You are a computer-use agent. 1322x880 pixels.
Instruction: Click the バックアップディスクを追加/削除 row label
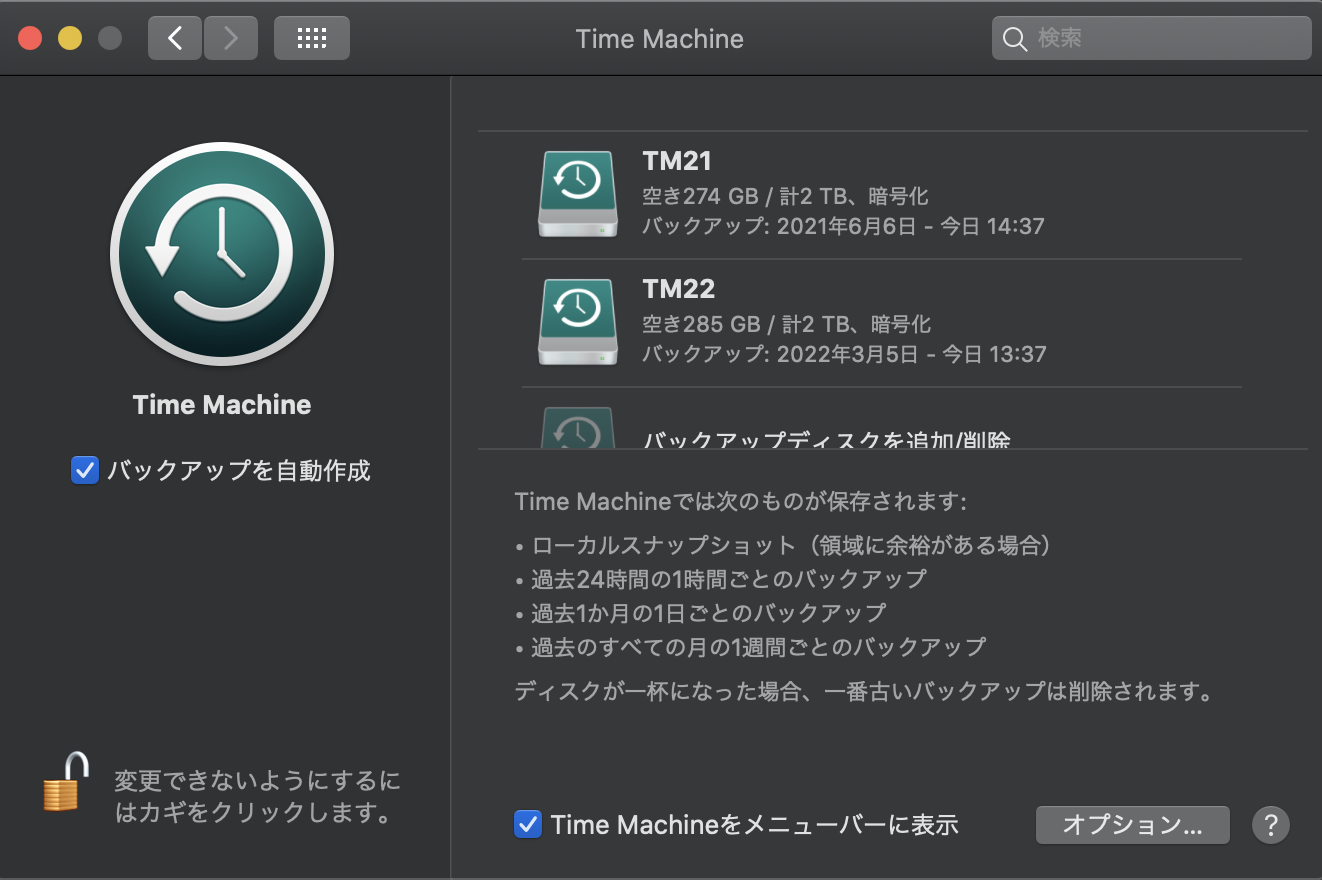point(826,439)
